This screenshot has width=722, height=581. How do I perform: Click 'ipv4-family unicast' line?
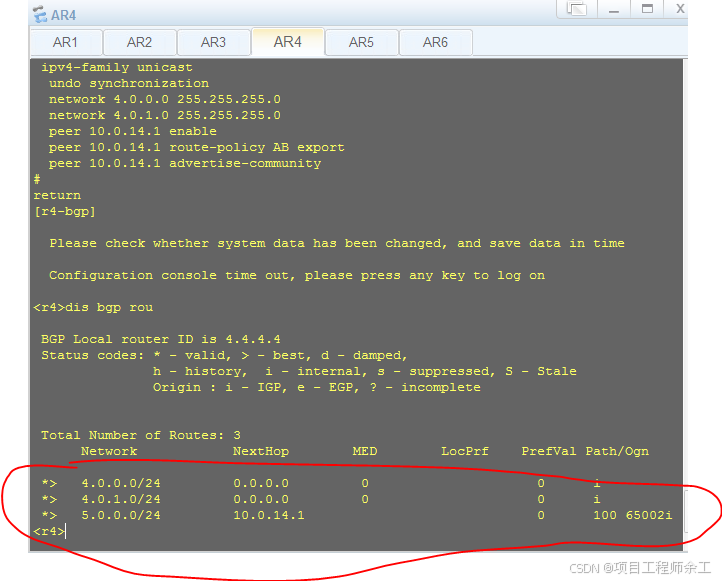tap(117, 67)
